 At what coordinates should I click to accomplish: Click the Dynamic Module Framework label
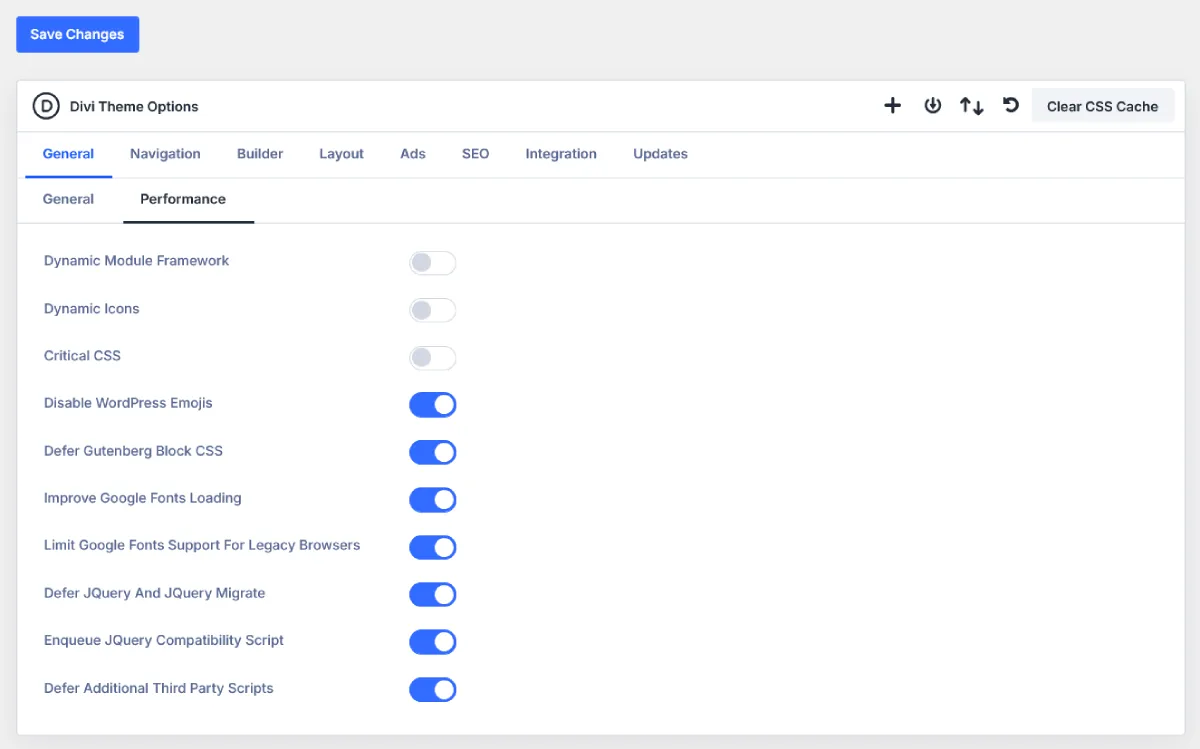tap(137, 261)
